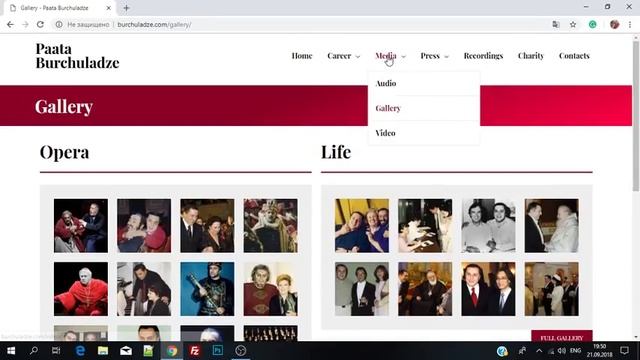Bookmark page with the star icon

[573, 24]
